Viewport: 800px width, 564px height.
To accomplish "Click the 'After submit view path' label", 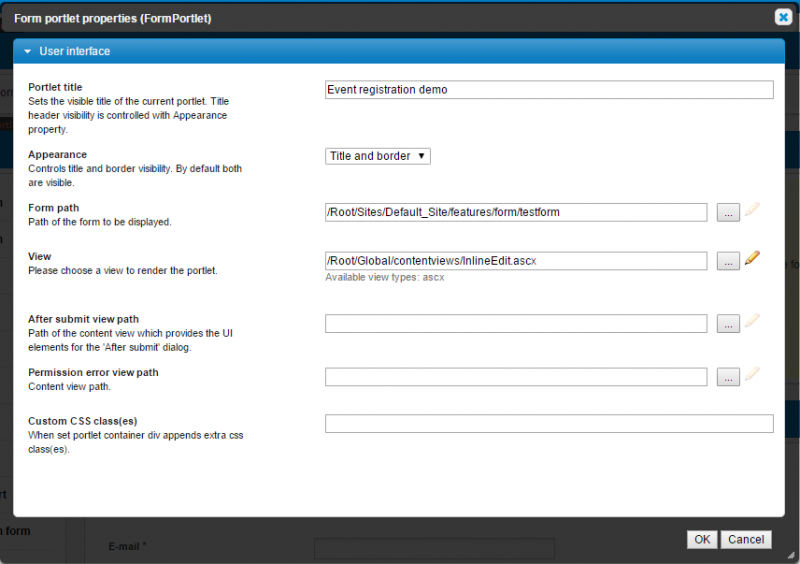I will coord(83,319).
